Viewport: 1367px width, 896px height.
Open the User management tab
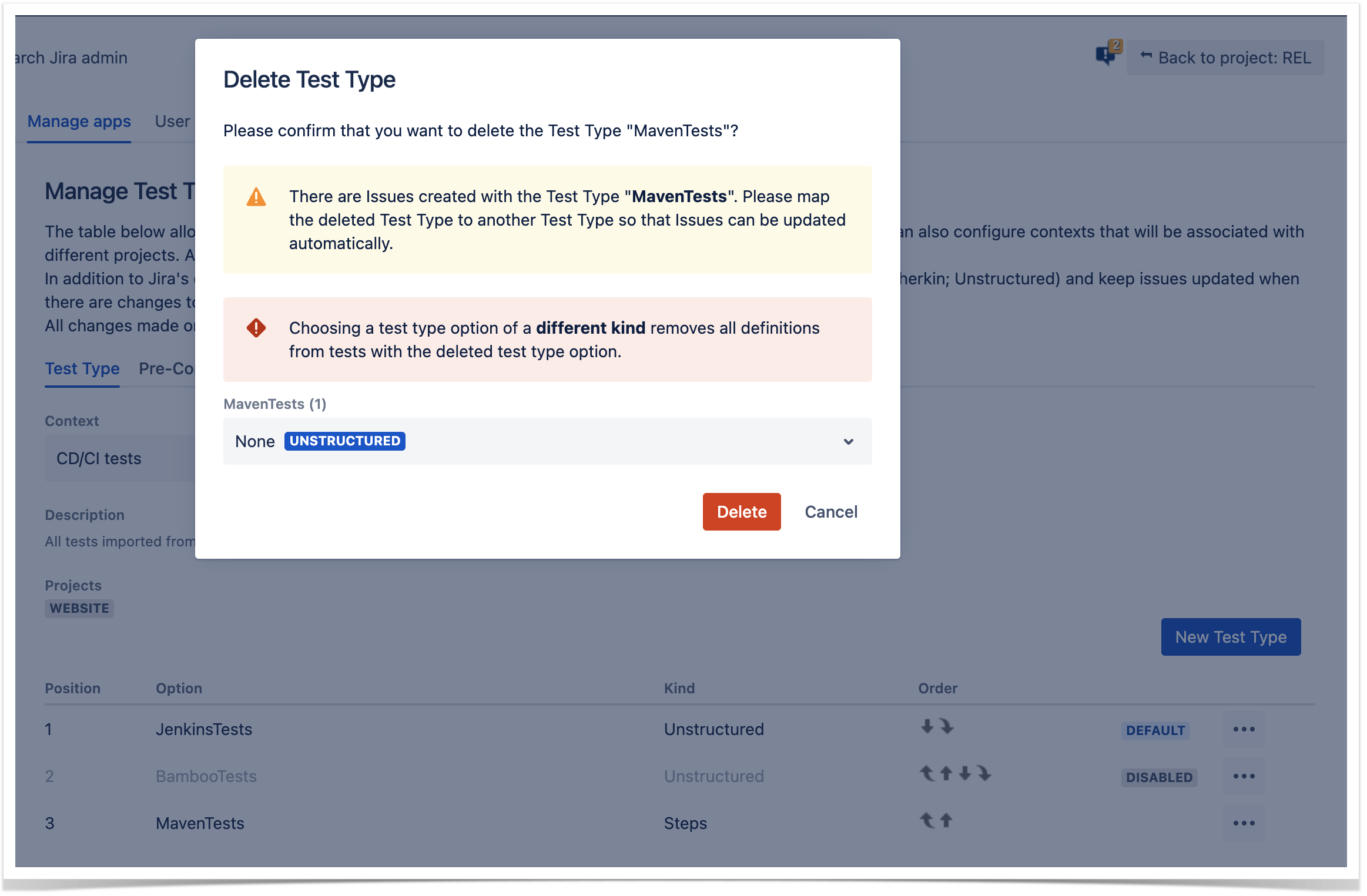click(172, 121)
